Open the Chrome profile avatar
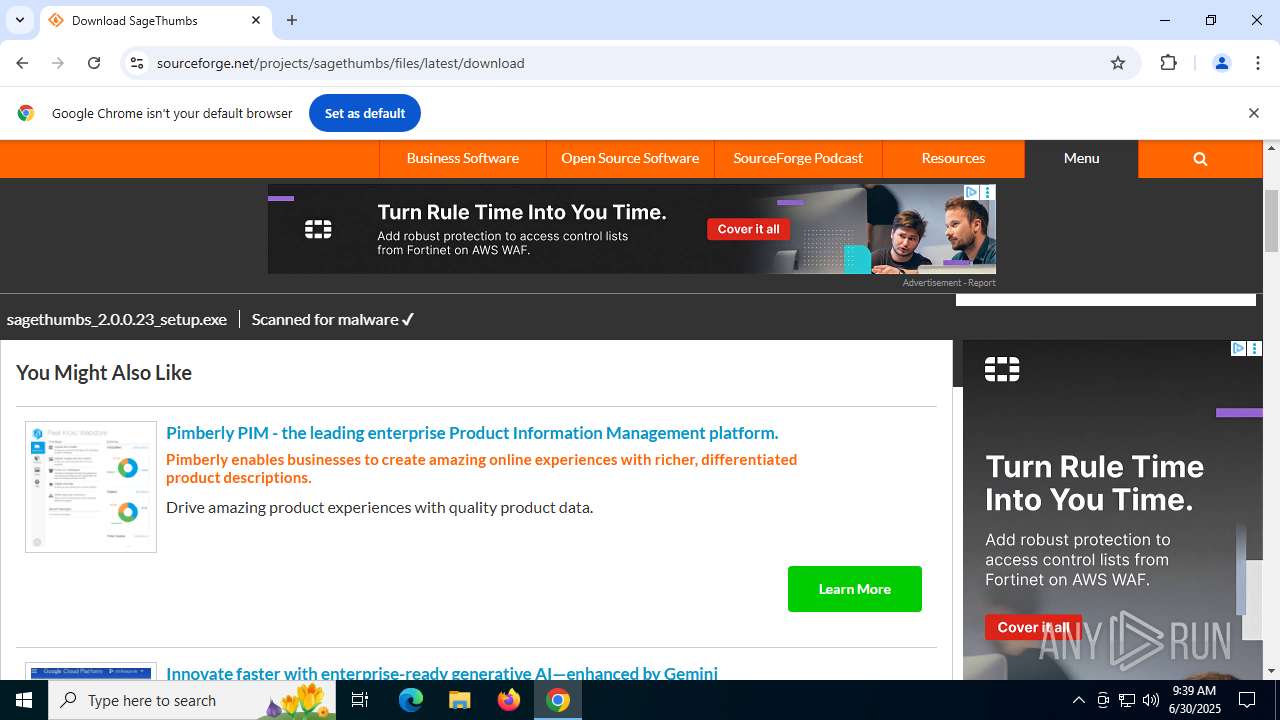The image size is (1280, 720). pos(1221,63)
